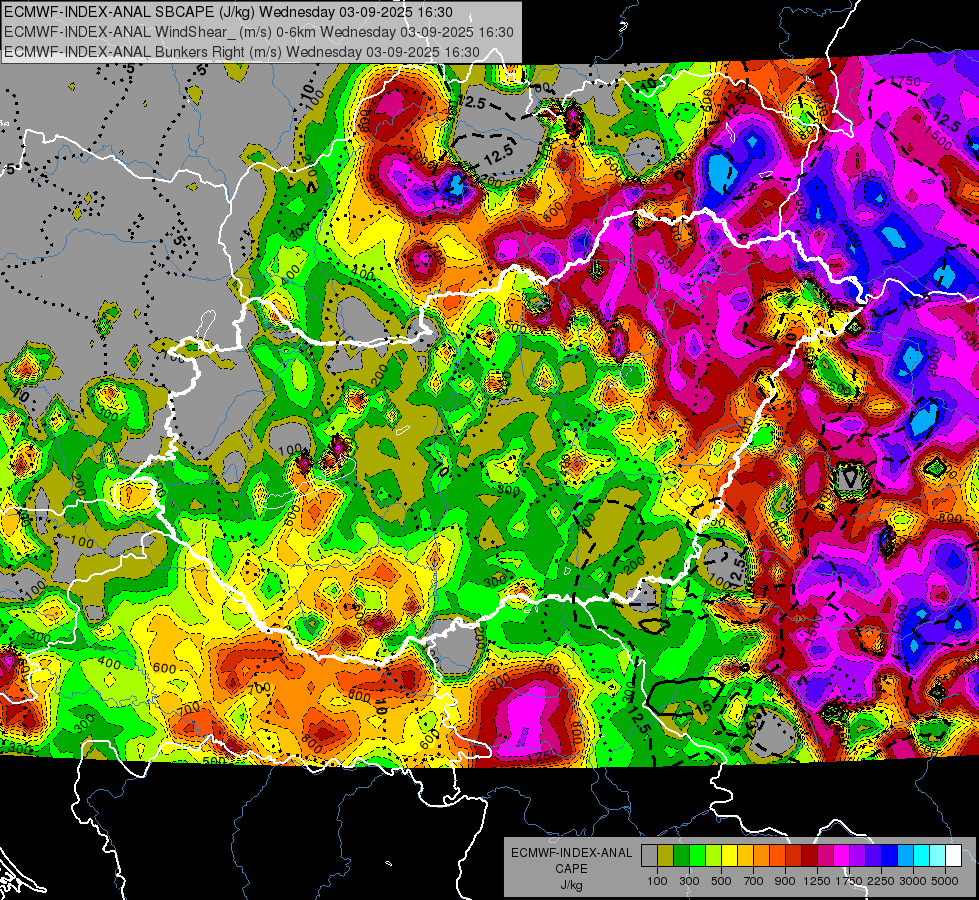Click the olive swatch in CAPE legend
This screenshot has width=979, height=900.
tap(666, 855)
